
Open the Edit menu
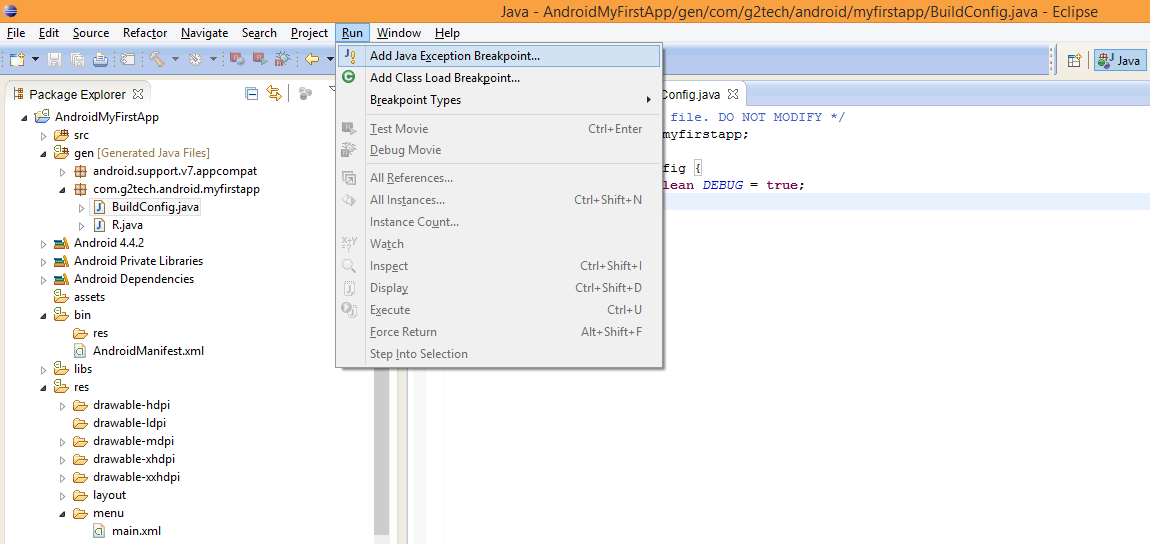(x=49, y=33)
